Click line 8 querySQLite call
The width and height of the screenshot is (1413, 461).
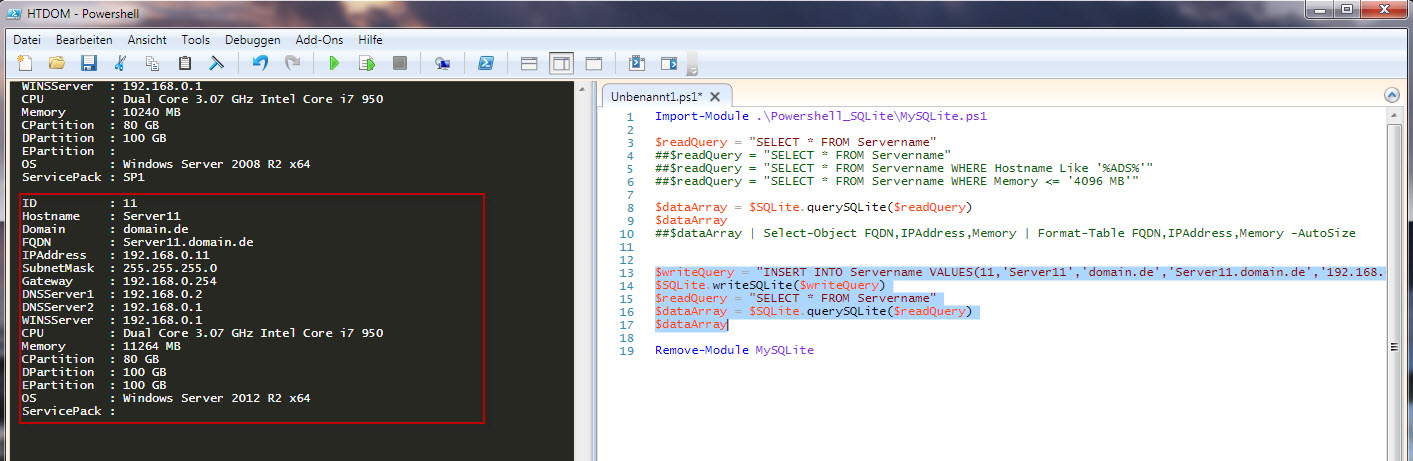(x=813, y=207)
